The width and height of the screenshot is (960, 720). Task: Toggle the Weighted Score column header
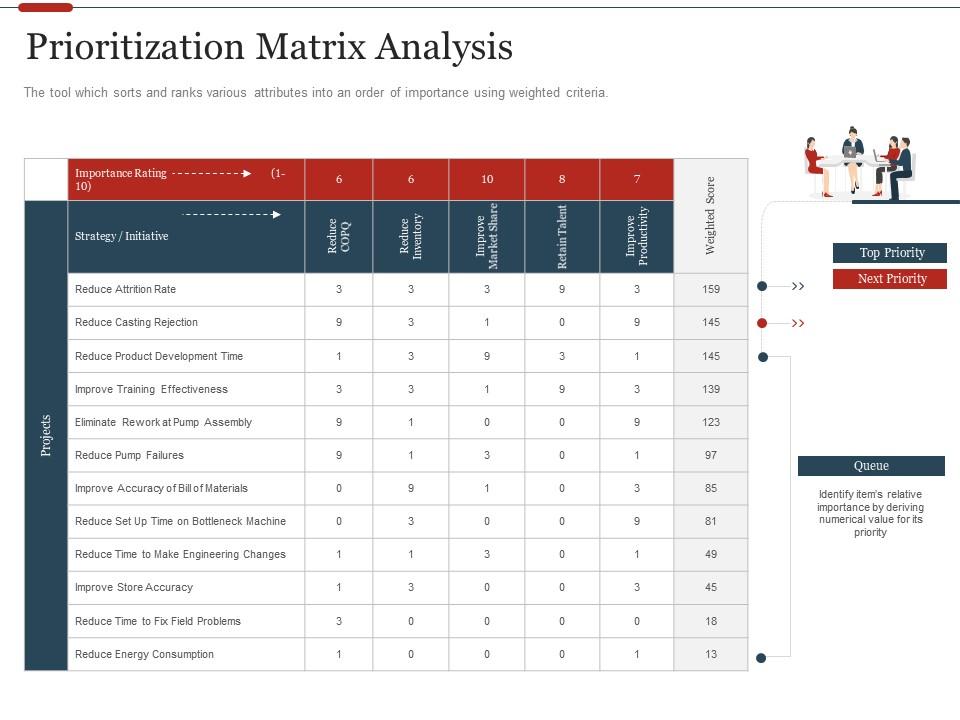click(711, 212)
